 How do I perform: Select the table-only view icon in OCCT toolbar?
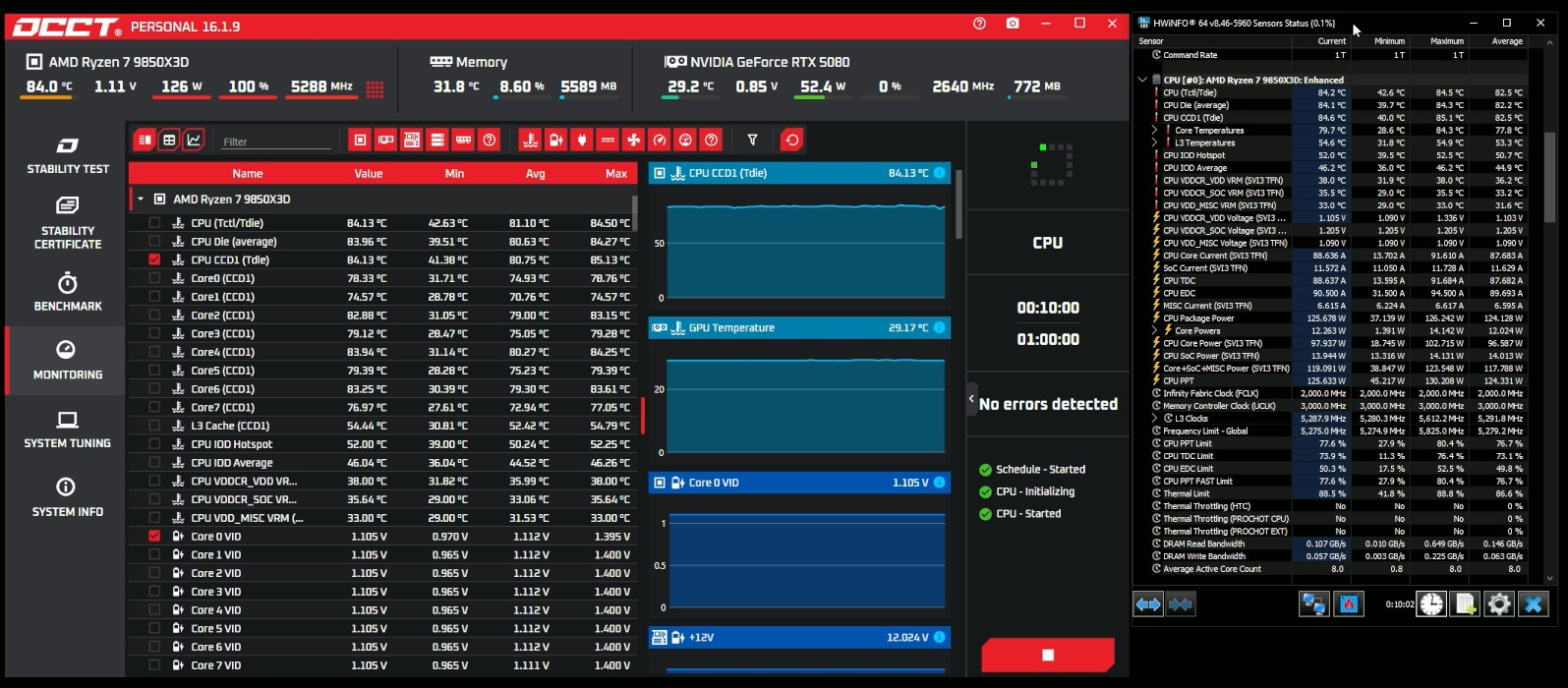pyautogui.click(x=169, y=141)
